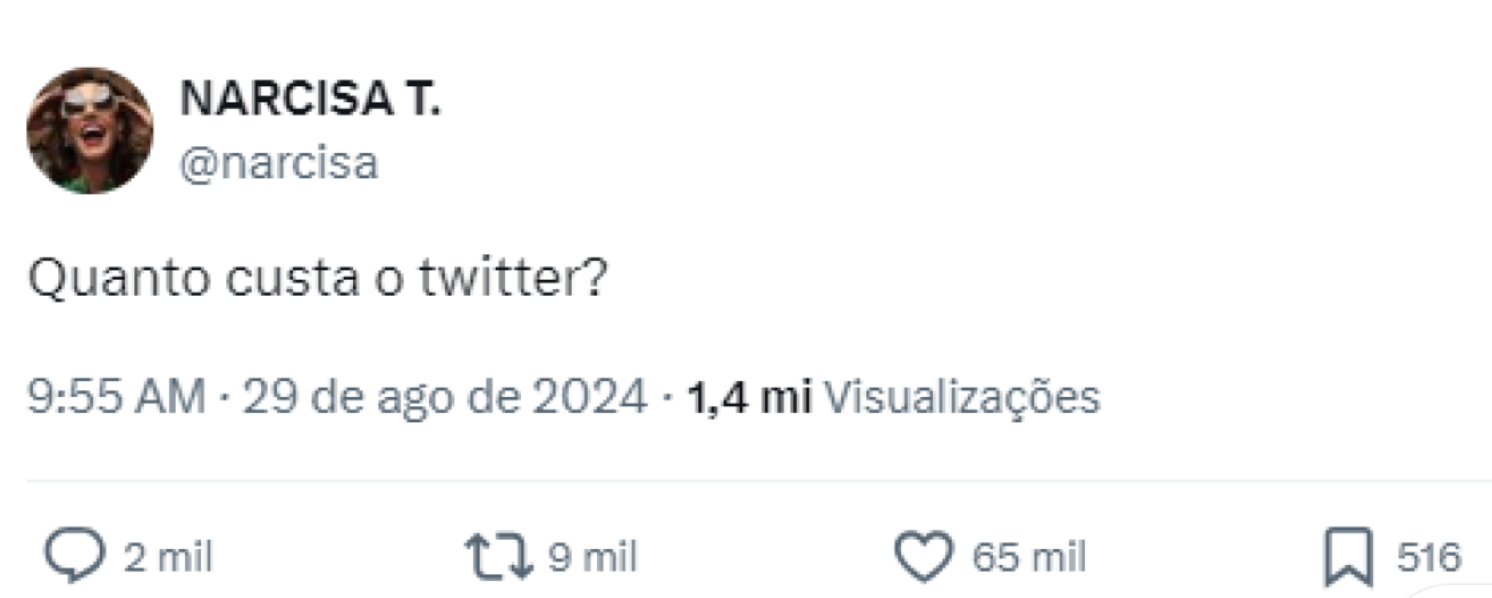
Task: Click the date 29 de ago de 2024
Action: pos(444,398)
